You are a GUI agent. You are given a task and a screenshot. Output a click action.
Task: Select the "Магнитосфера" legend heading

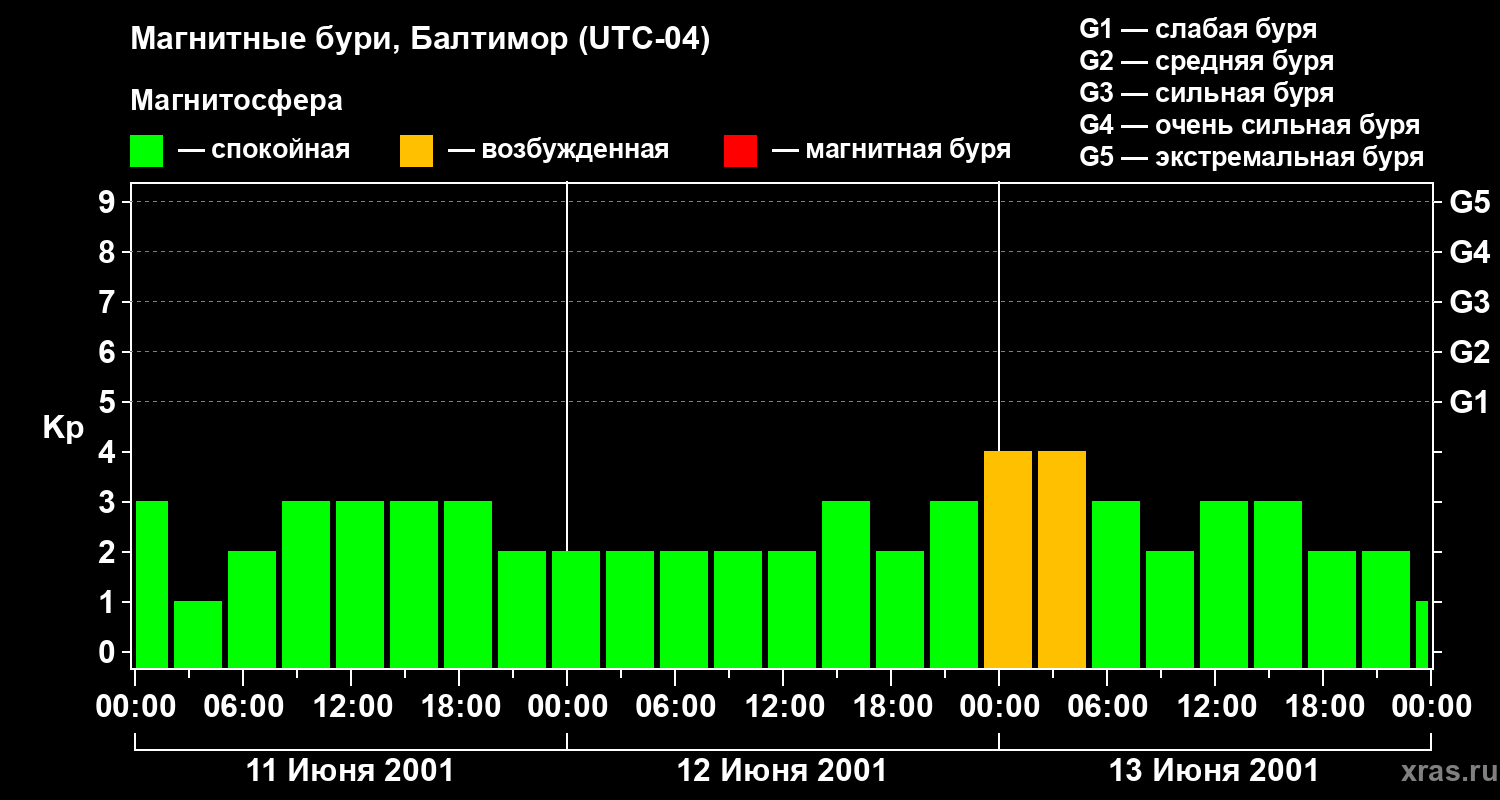pos(236,101)
